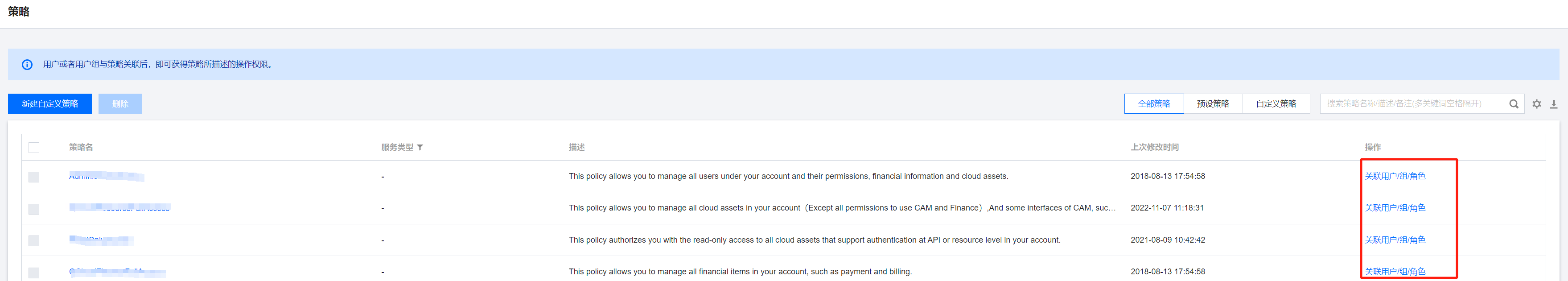Viewport: 1568px width, 281px height.
Task: Click the info icon in the blue notice banner
Action: pyautogui.click(x=27, y=65)
